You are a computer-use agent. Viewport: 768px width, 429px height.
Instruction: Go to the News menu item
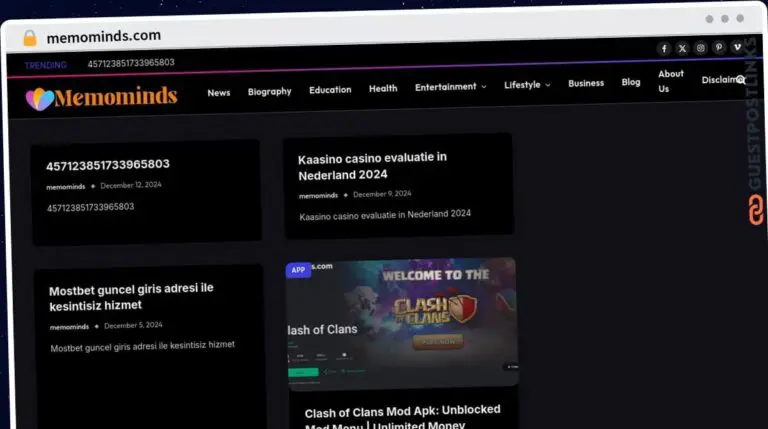tap(218, 92)
